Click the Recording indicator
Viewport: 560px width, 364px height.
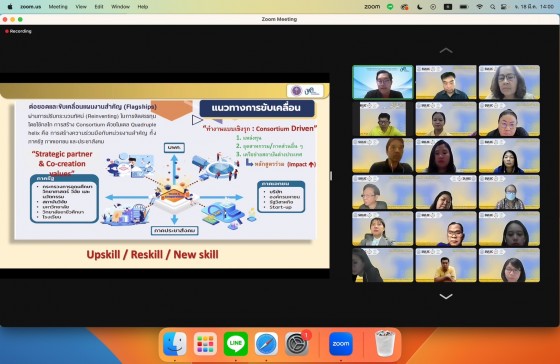click(x=18, y=31)
